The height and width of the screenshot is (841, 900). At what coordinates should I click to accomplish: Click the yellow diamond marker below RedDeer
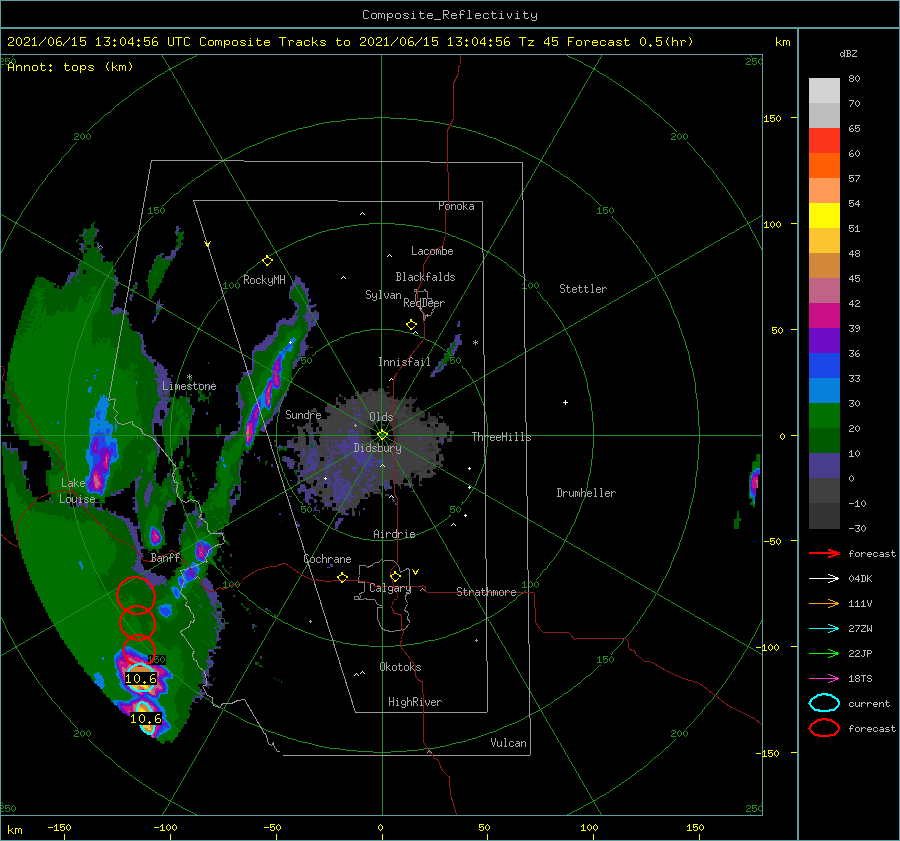411,325
